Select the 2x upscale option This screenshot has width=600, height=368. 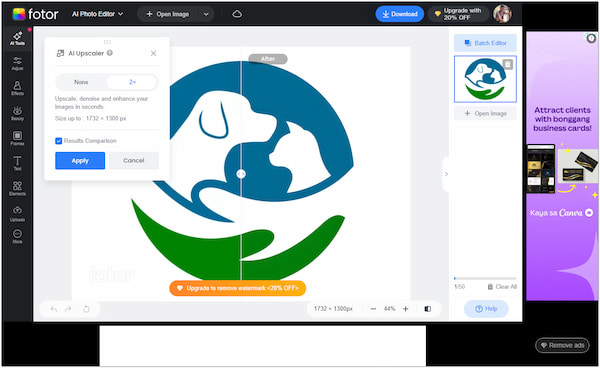click(132, 82)
